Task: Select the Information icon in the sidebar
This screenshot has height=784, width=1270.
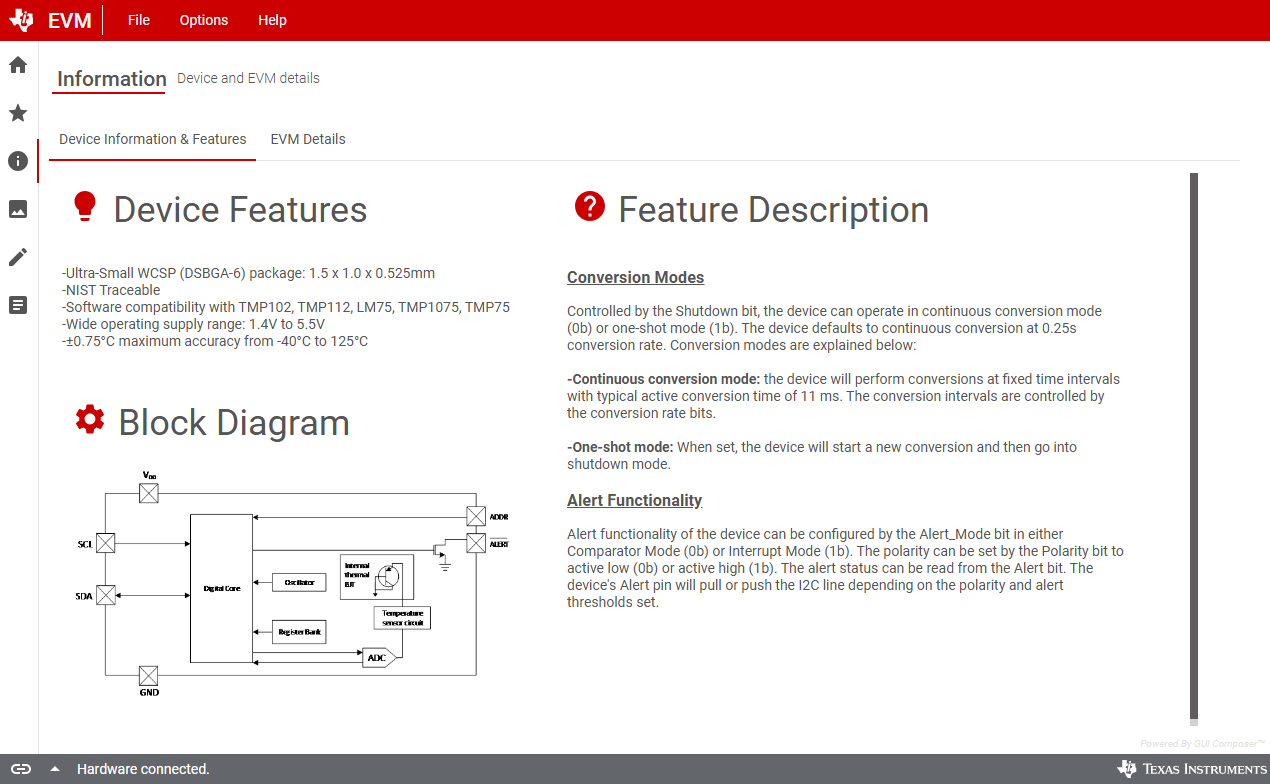Action: (17, 161)
